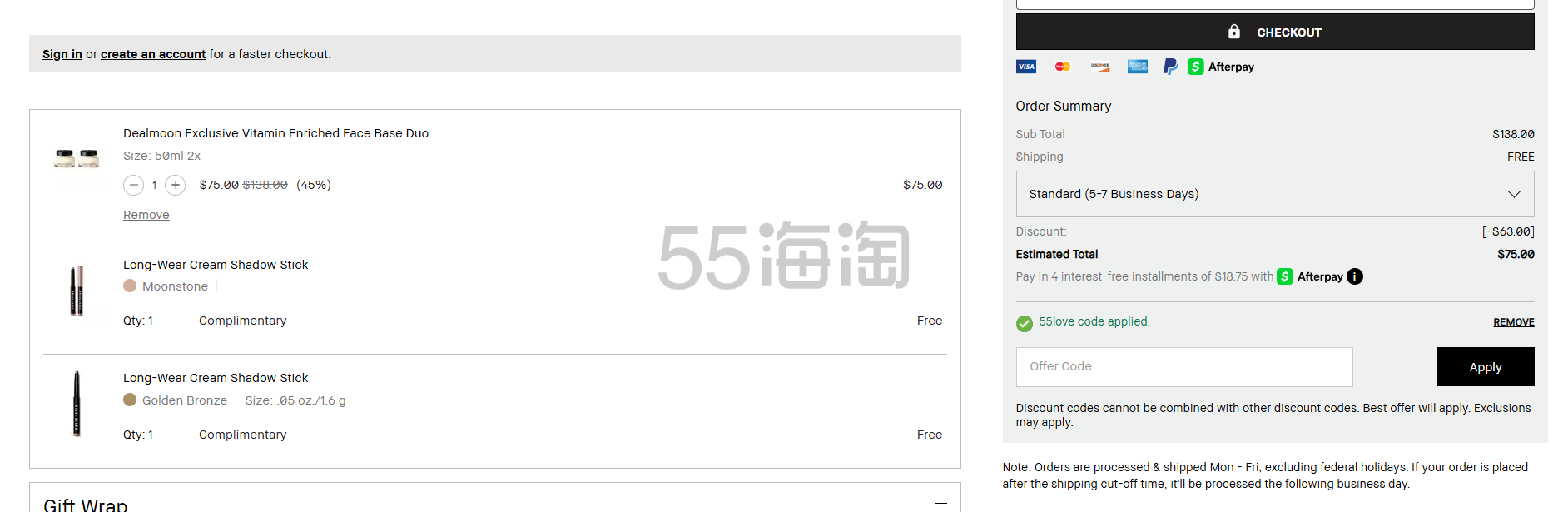The image size is (1568, 512).
Task: Click the American Express icon
Action: 1137,67
